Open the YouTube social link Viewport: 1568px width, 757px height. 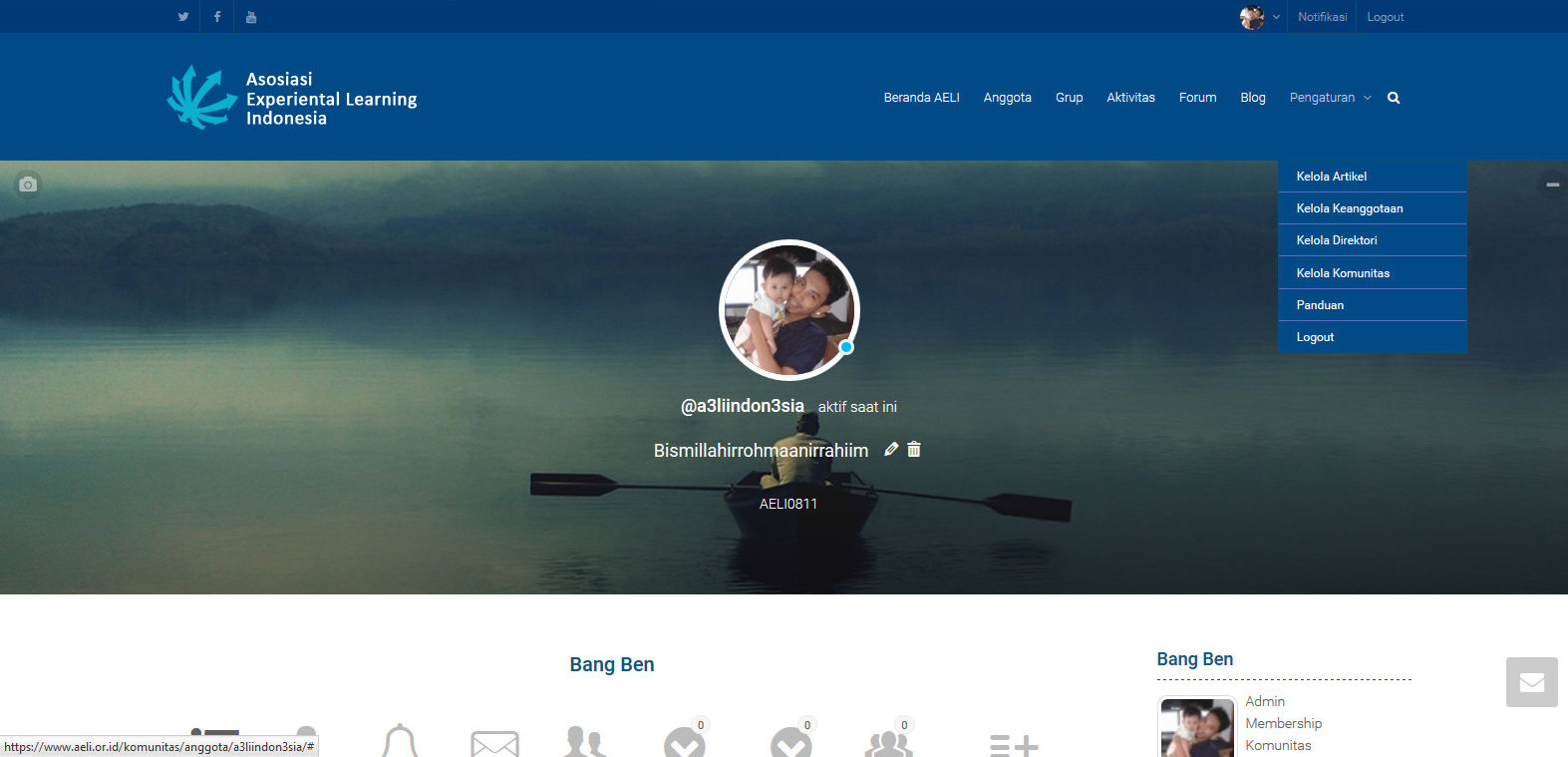[251, 17]
